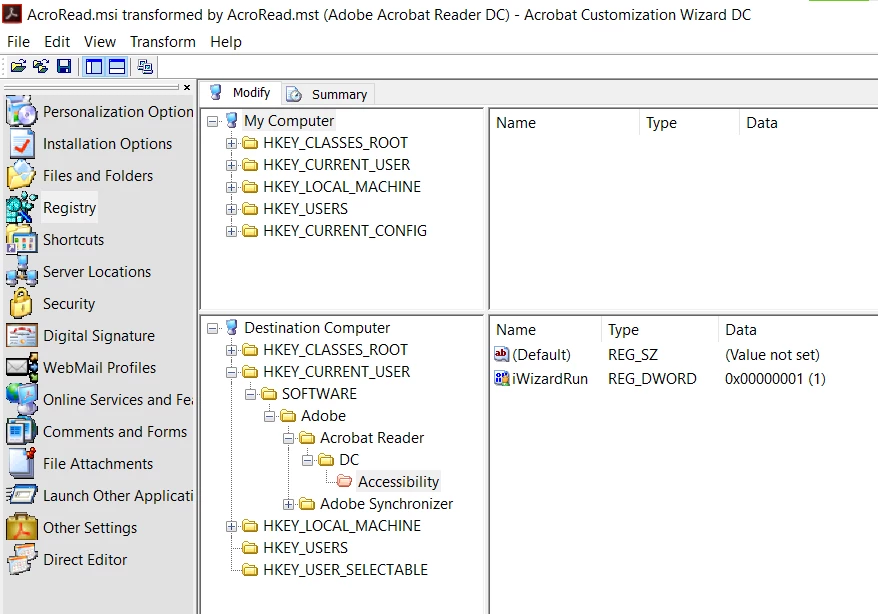Collapse the Adobe key node
Screen dimensions: 878x614
(269, 416)
